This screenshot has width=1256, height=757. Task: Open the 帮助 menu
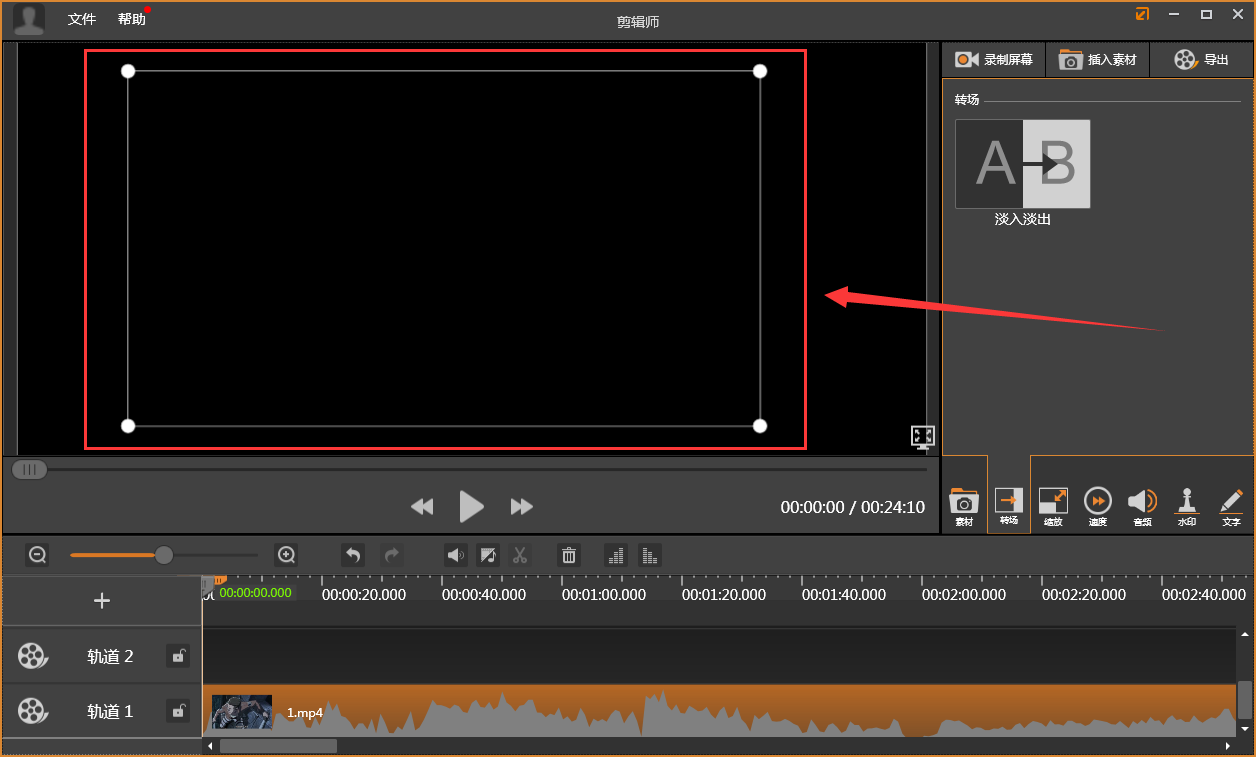tap(132, 19)
